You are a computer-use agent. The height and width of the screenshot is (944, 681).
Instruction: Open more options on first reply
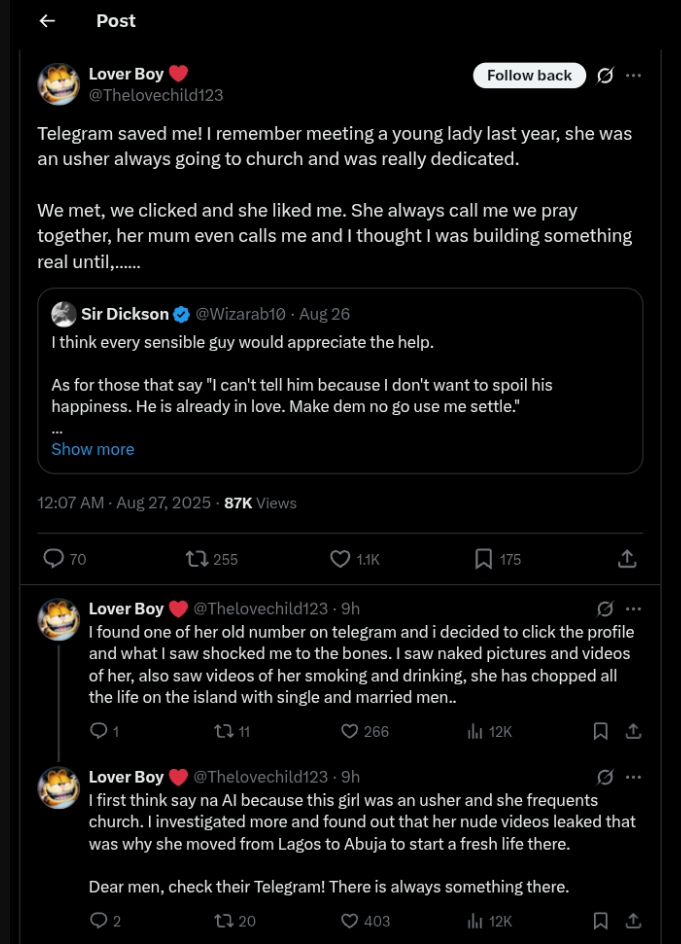633,609
